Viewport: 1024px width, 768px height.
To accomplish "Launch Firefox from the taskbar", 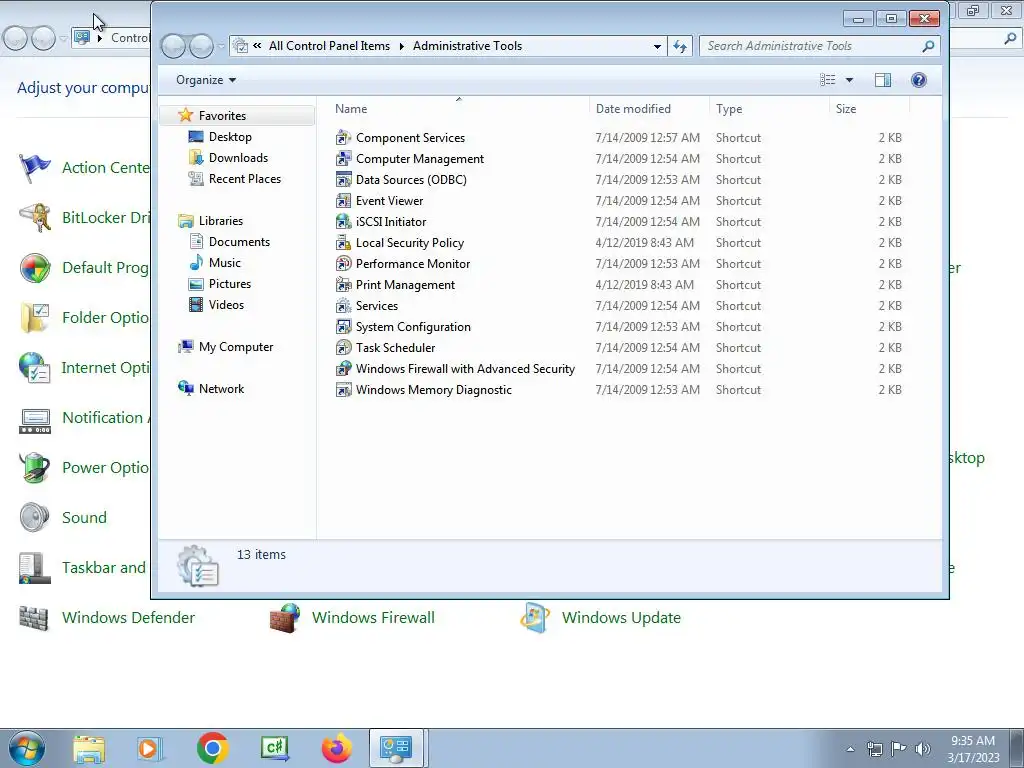I will pos(337,748).
